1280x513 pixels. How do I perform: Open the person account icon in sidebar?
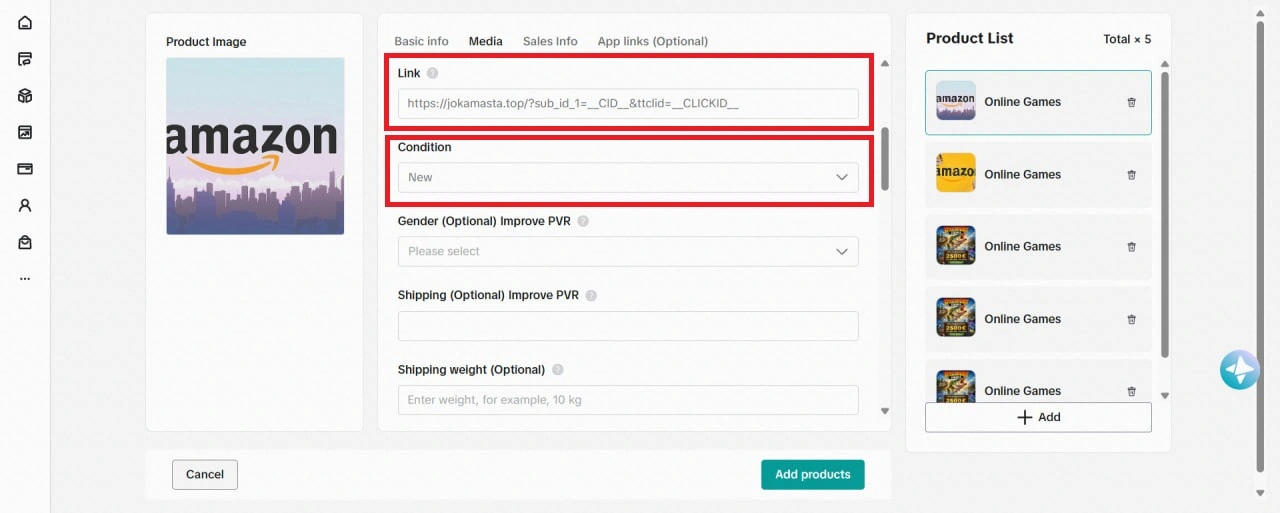pos(25,205)
